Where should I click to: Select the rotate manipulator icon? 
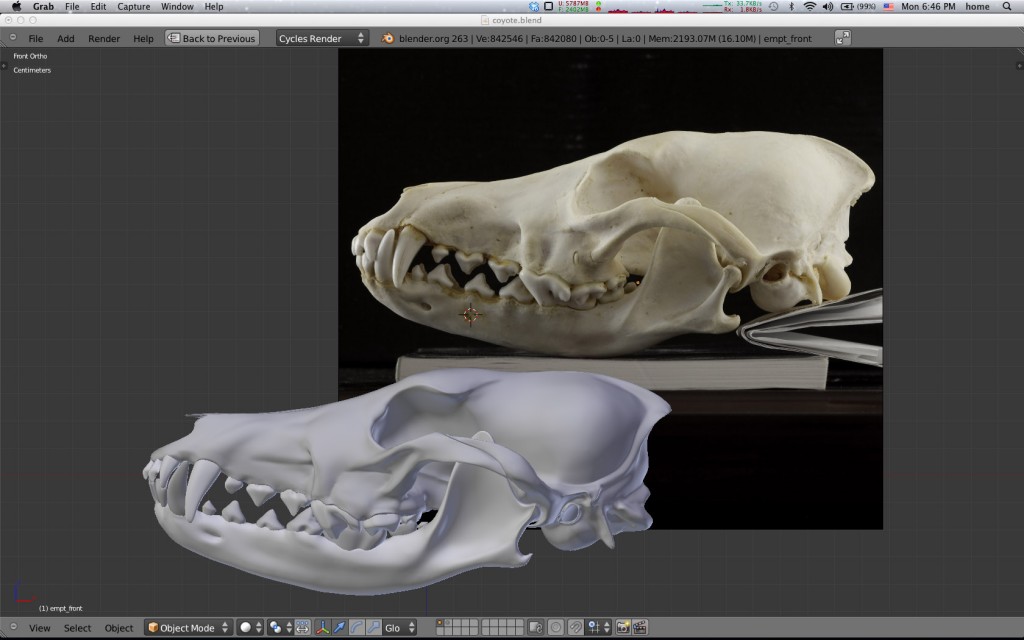358,628
